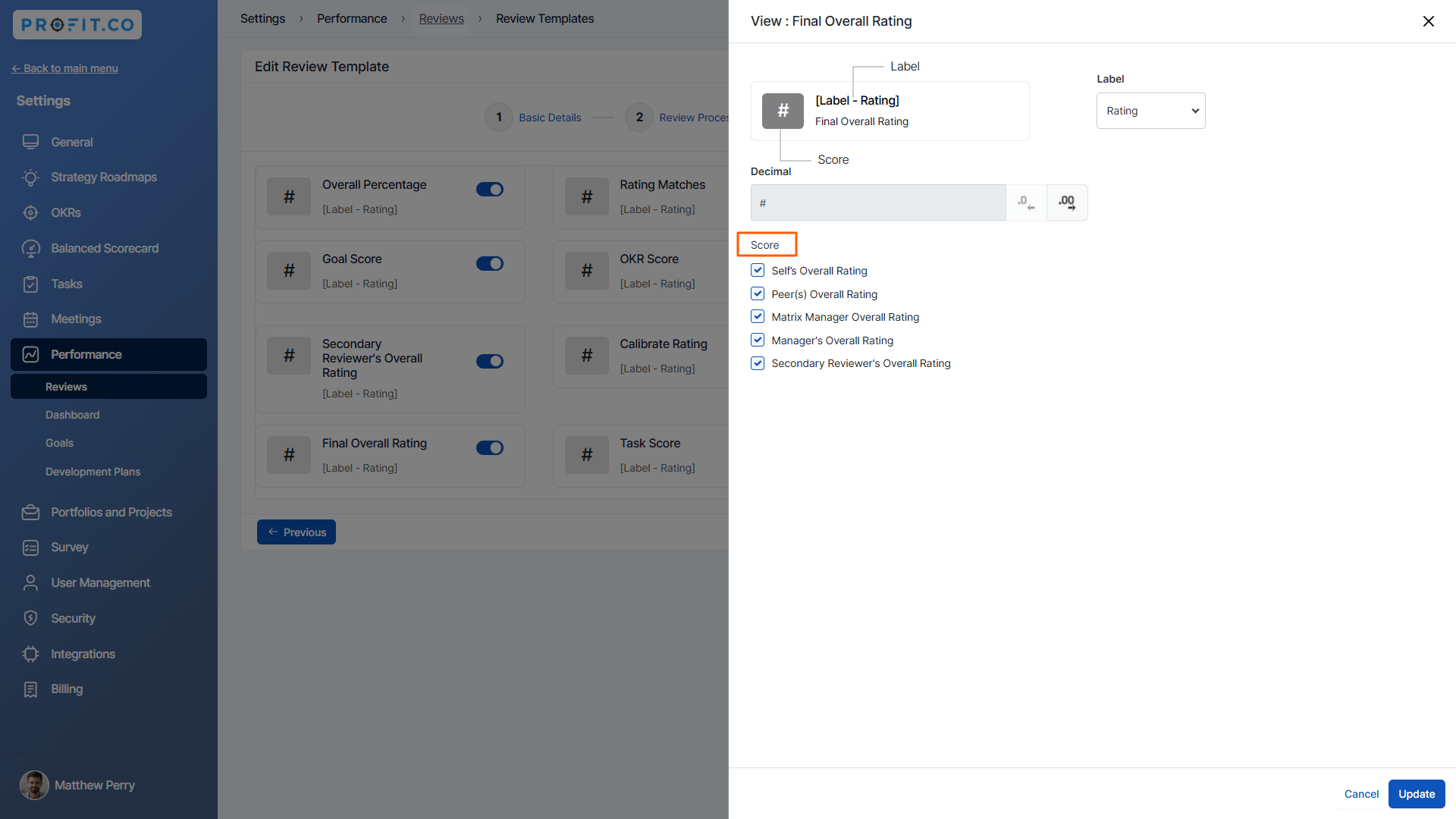Click the Strategy Roadmaps lightbulb icon
Screen dimensions: 1456x819
[x=30, y=177]
